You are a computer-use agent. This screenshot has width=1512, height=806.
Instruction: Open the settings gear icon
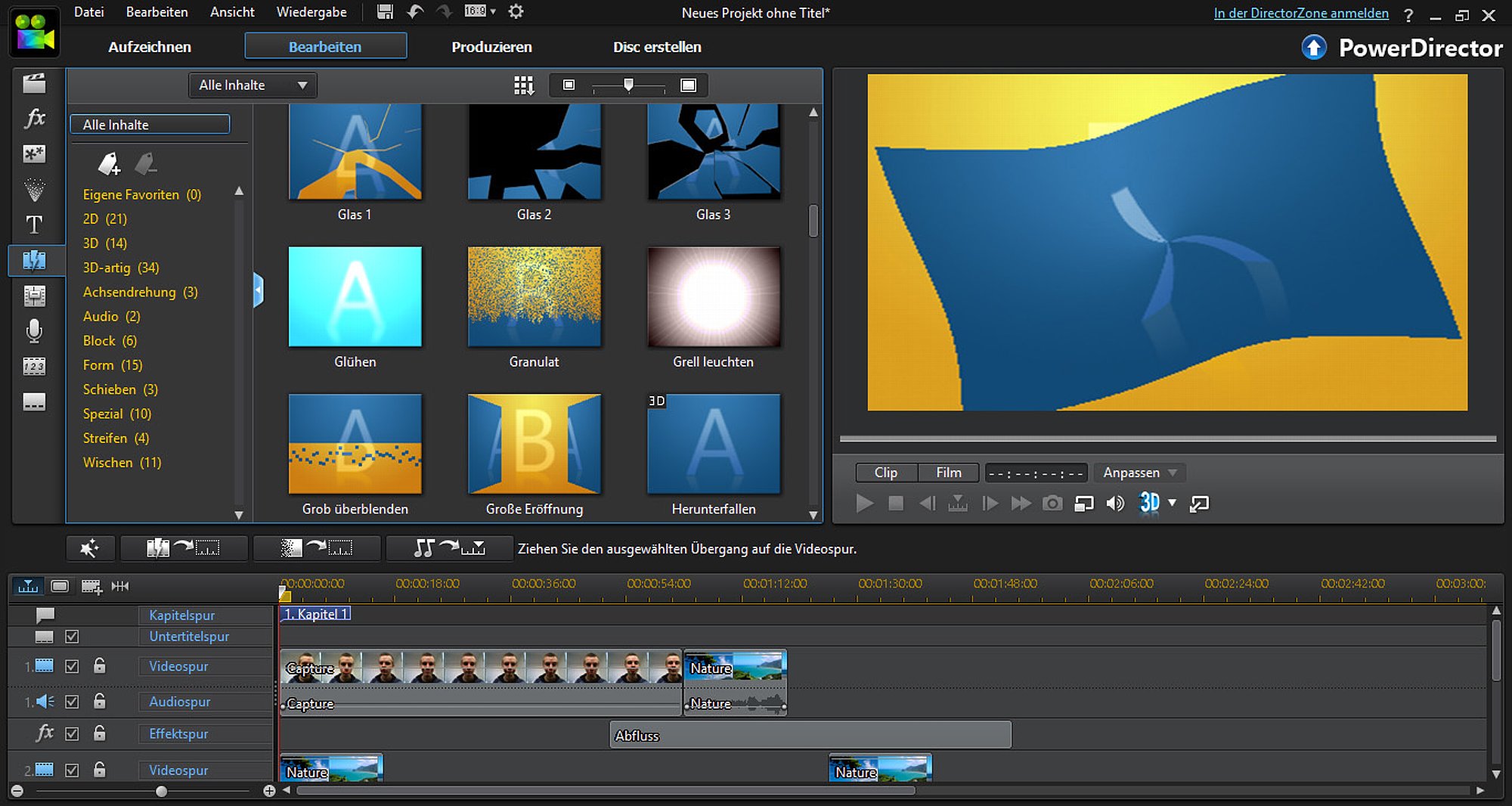click(x=516, y=12)
